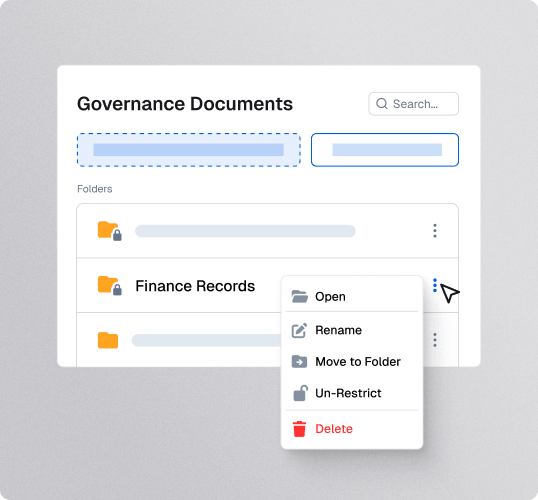Click the Finance Records folder icon
This screenshot has width=538, height=500.
point(109,285)
